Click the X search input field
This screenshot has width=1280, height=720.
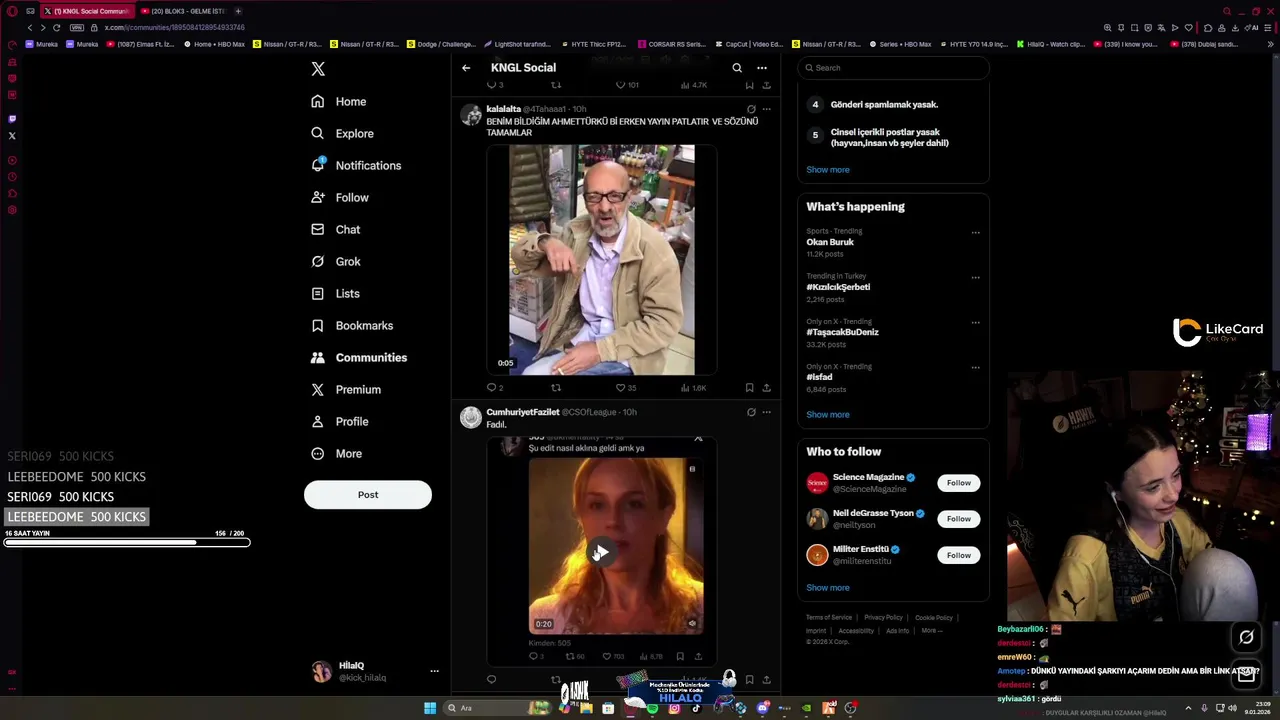(x=893, y=68)
